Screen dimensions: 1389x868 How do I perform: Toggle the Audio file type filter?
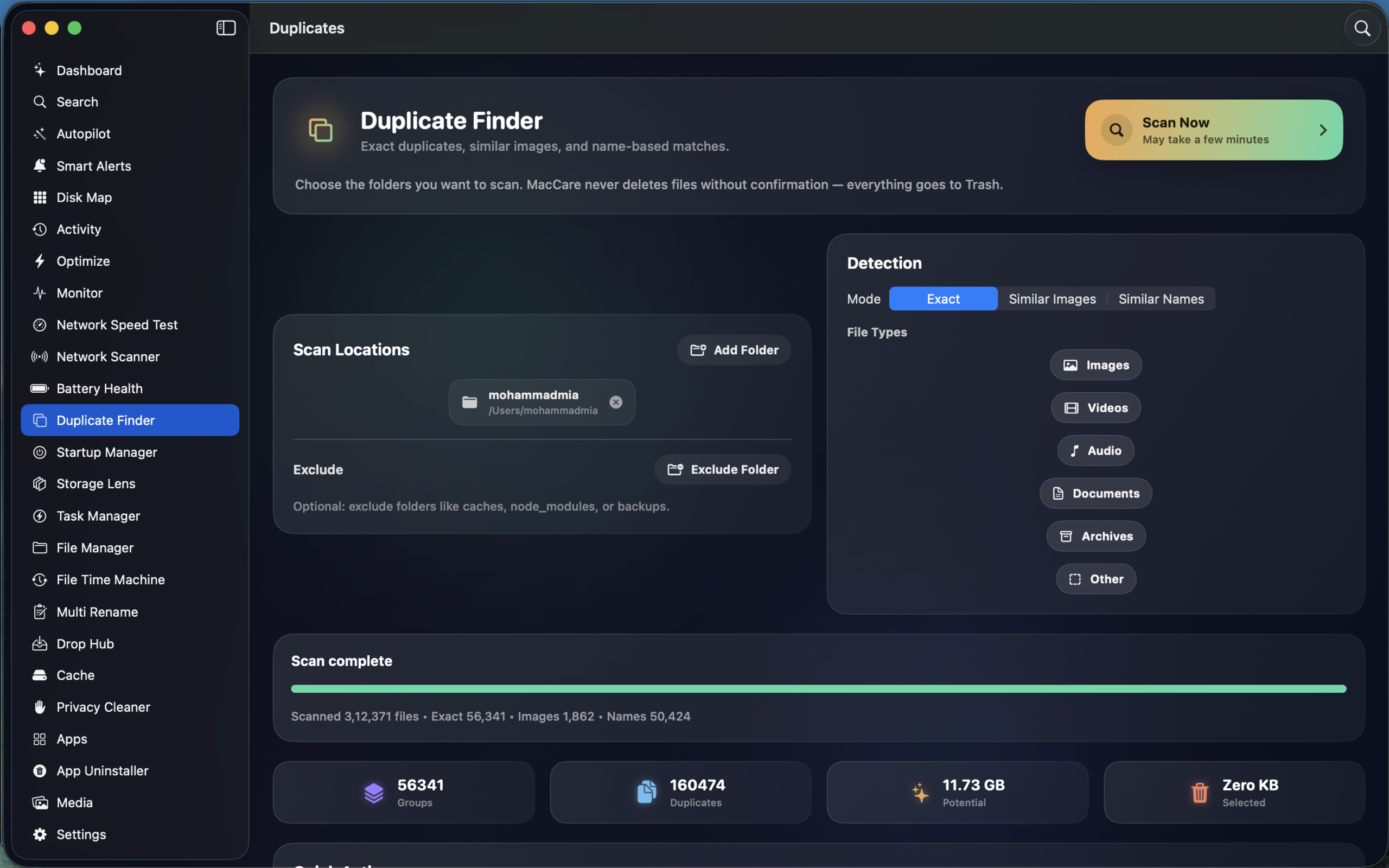(x=1095, y=451)
